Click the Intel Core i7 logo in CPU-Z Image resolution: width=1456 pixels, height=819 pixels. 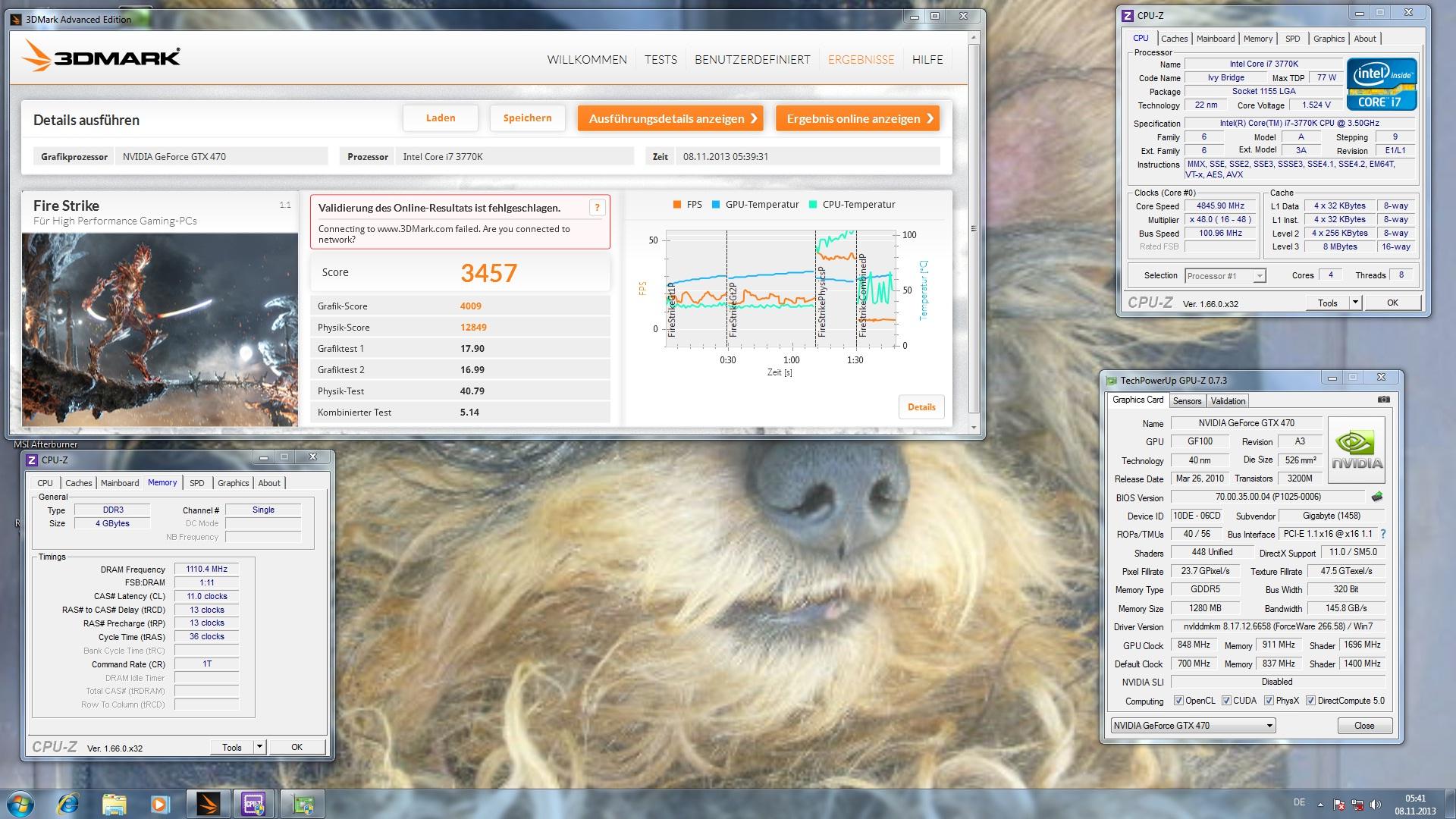pyautogui.click(x=1382, y=84)
